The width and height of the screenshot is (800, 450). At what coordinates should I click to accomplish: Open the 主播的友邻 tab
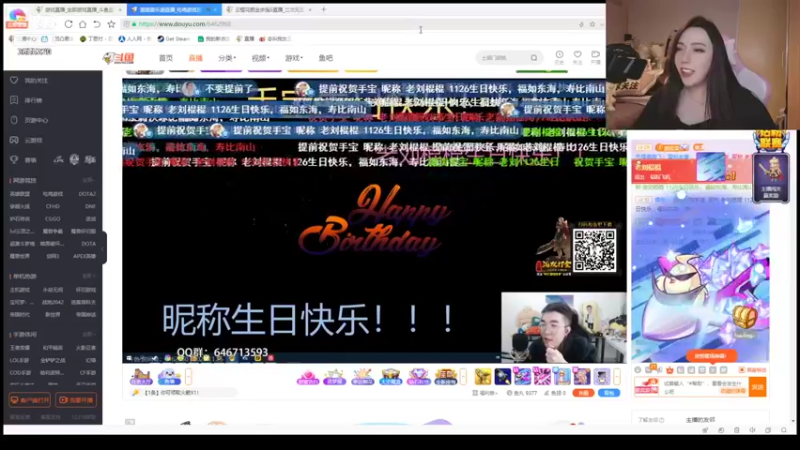(x=701, y=420)
